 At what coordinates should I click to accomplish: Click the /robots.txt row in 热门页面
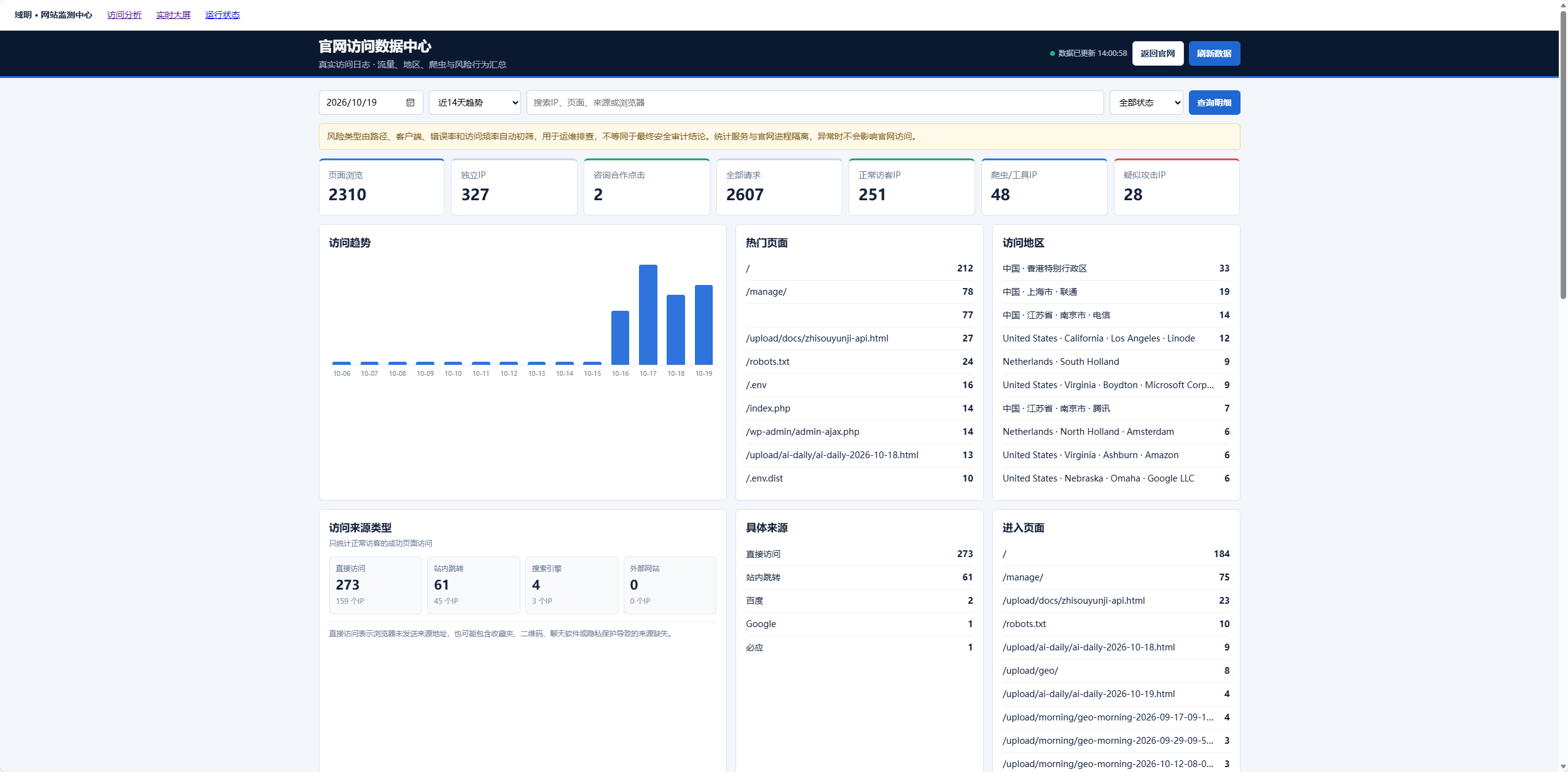(859, 362)
